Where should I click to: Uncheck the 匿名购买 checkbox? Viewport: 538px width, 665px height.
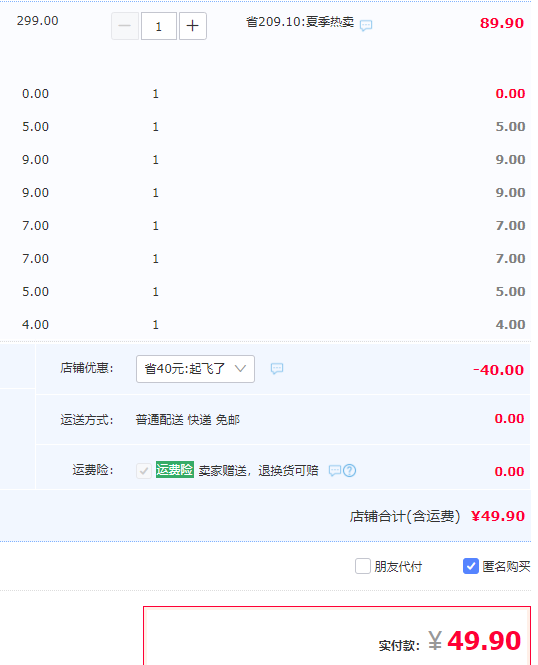coord(471,566)
